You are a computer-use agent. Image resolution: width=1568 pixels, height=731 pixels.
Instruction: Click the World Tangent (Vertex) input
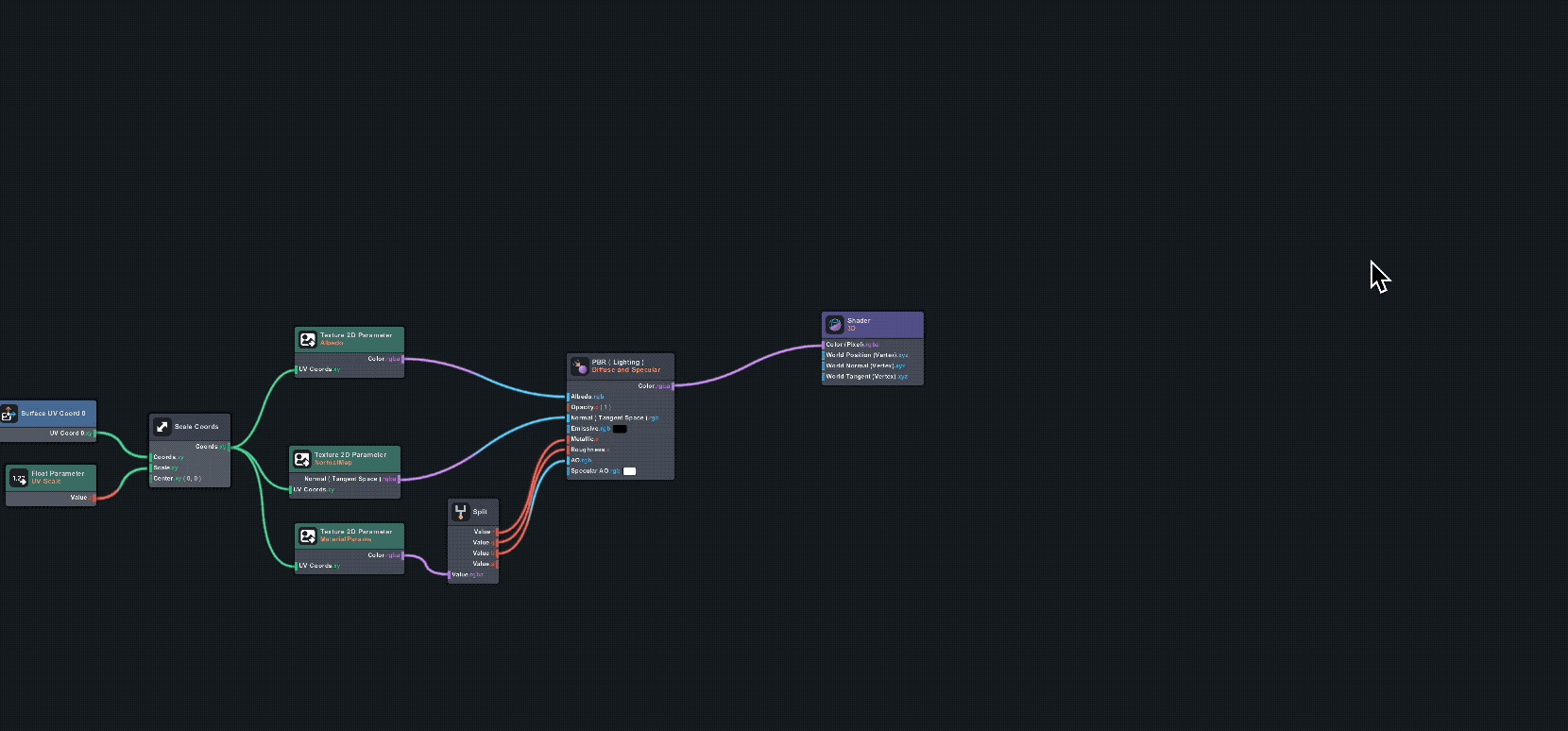coord(865,377)
